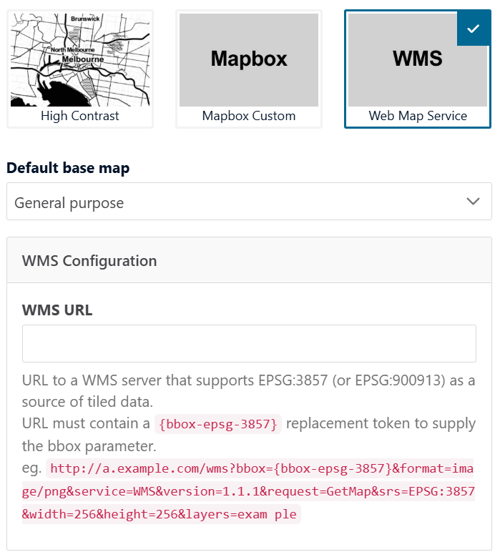This screenshot has width=500, height=557.
Task: Click 'General purpose' selected option text
Action: pyautogui.click(x=69, y=203)
